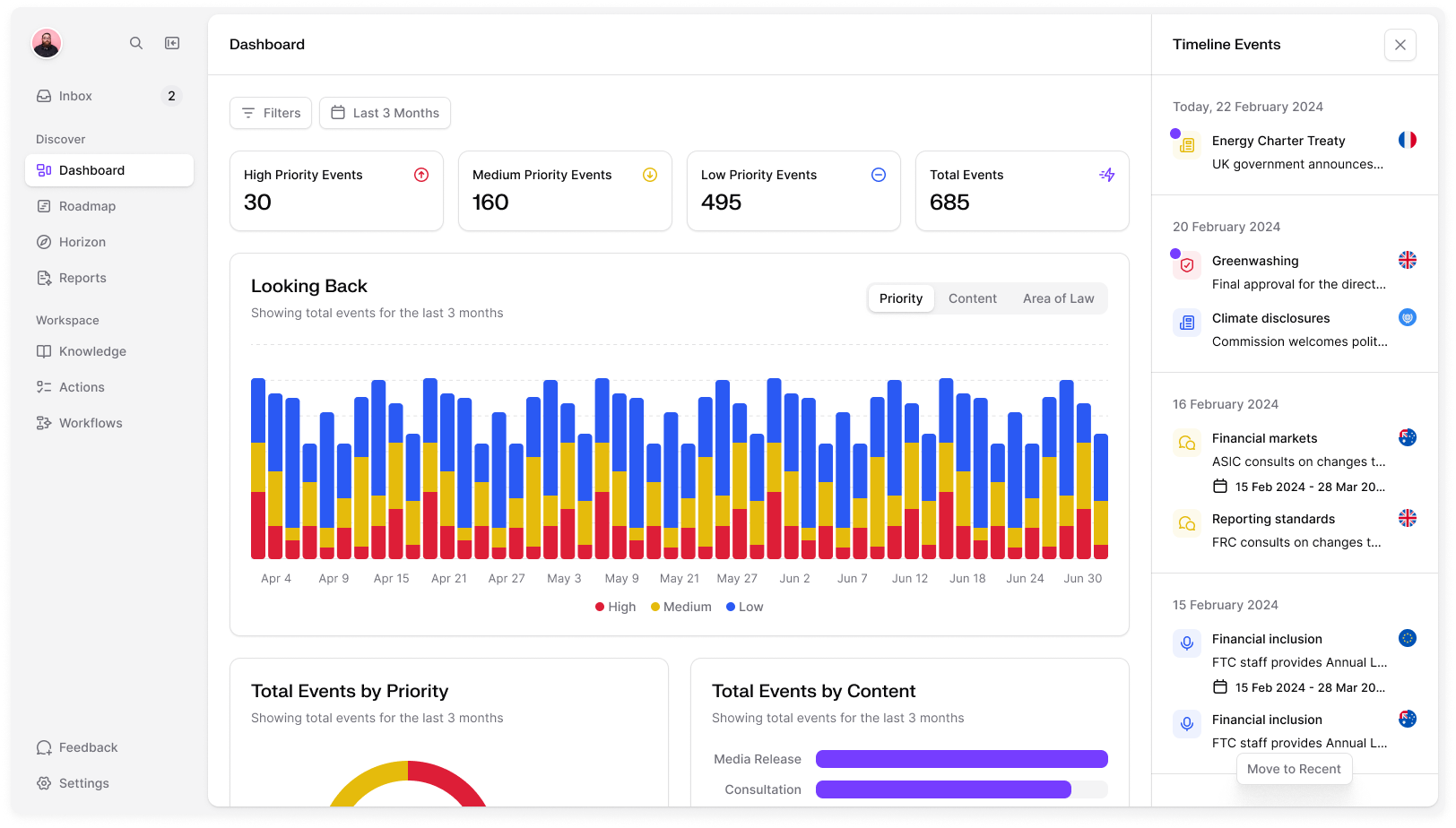Open the user avatar profile picture
1456x828 pixels.
pos(47,43)
